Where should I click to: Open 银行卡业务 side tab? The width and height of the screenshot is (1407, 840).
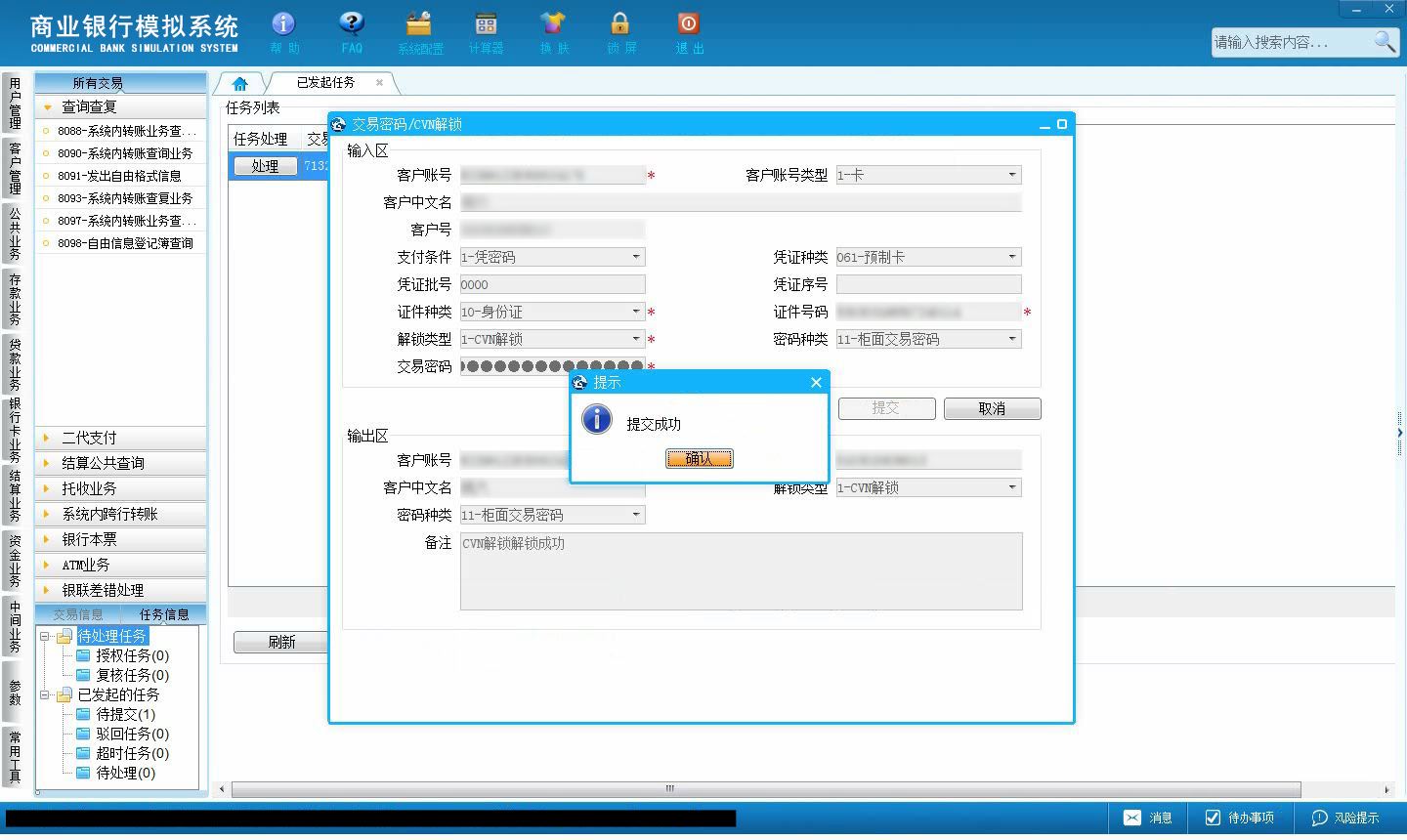pos(15,430)
